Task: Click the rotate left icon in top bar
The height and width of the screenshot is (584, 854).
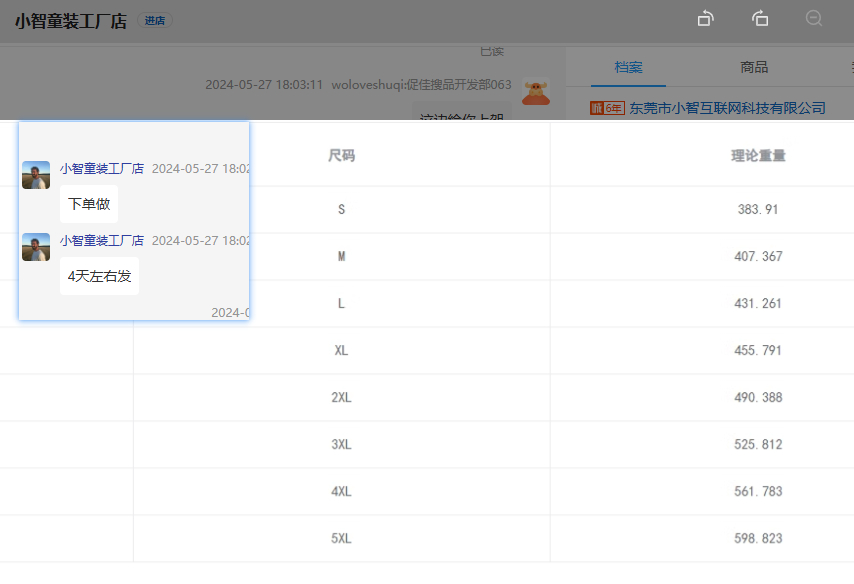Action: coord(705,19)
